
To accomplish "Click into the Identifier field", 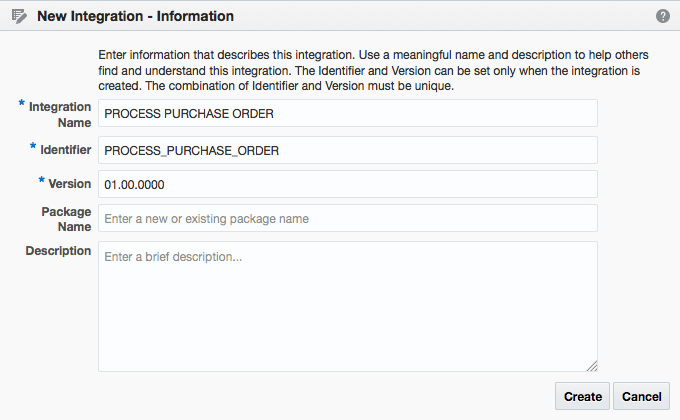I will pos(348,150).
